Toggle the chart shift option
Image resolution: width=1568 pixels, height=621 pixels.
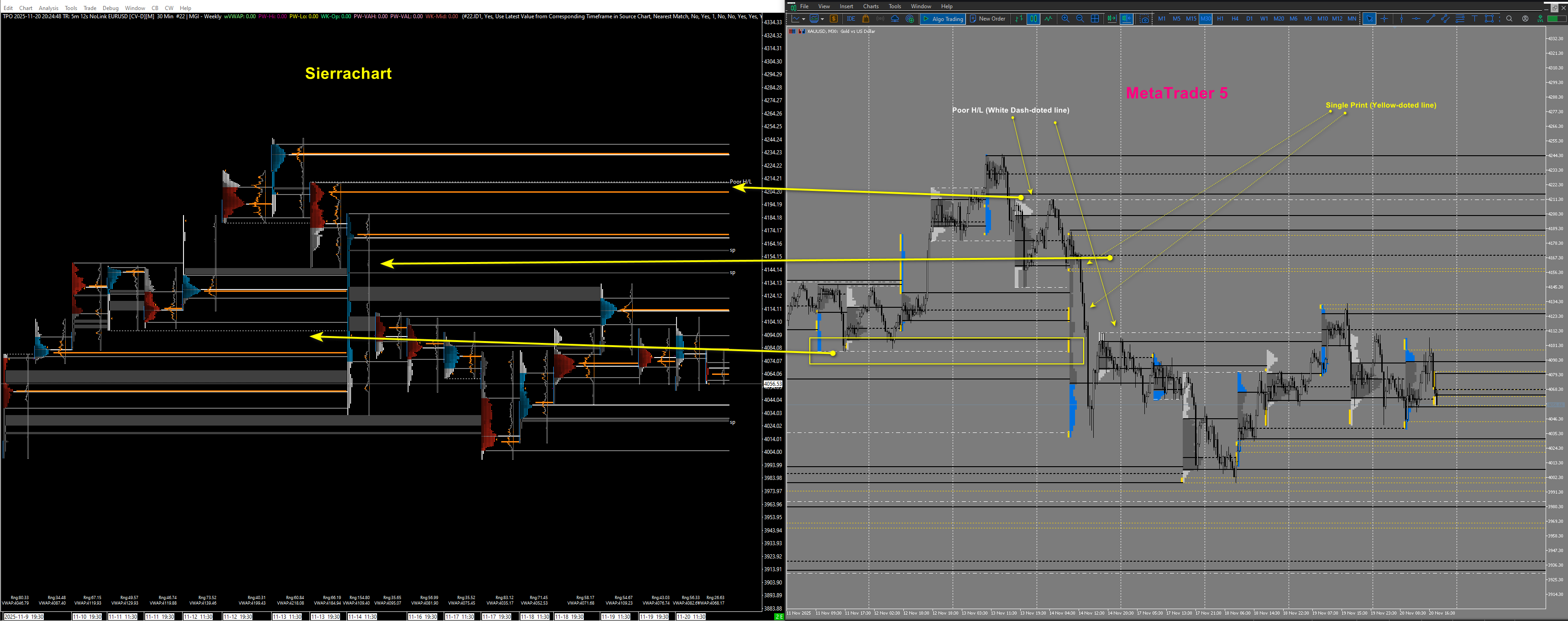tap(1126, 19)
